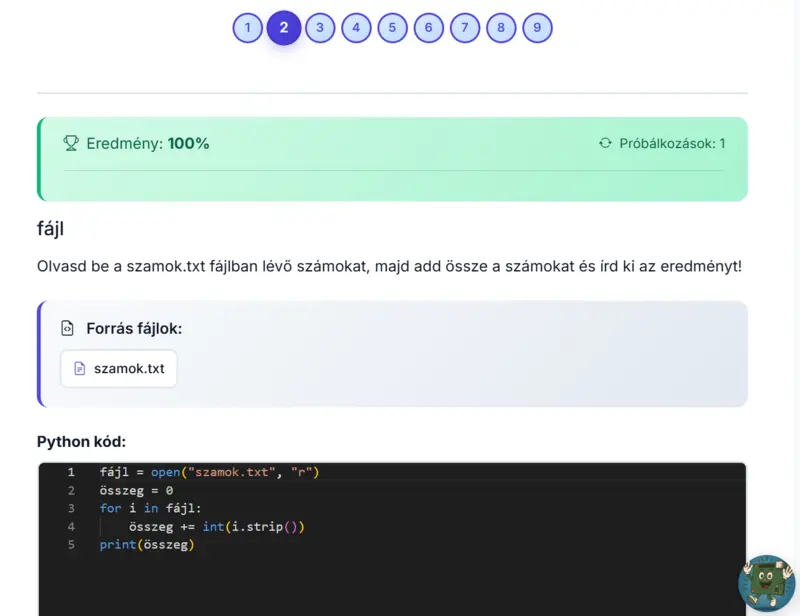Viewport: 800px width, 616px height.
Task: Go to exercise page 7
Action: click(465, 28)
